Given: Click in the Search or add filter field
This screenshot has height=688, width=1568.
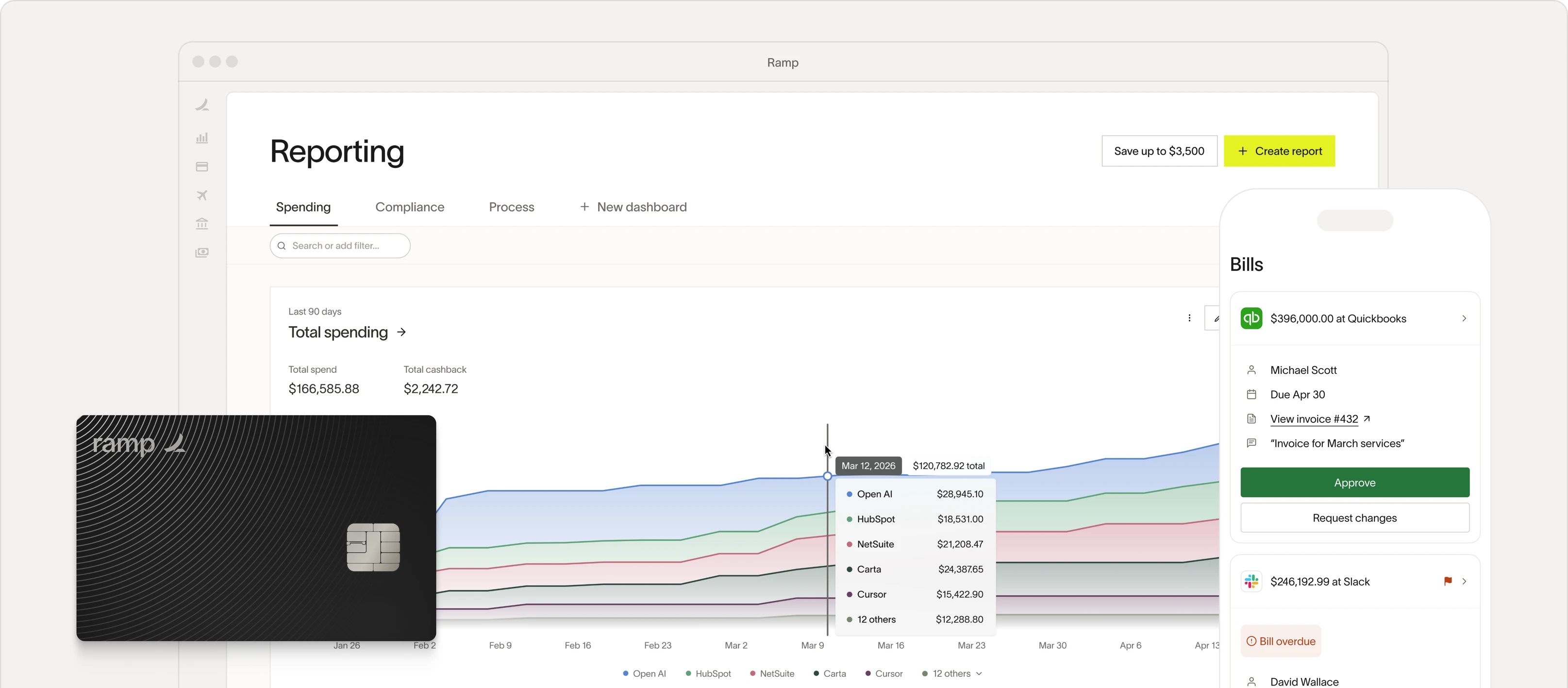Looking at the screenshot, I should (x=340, y=245).
